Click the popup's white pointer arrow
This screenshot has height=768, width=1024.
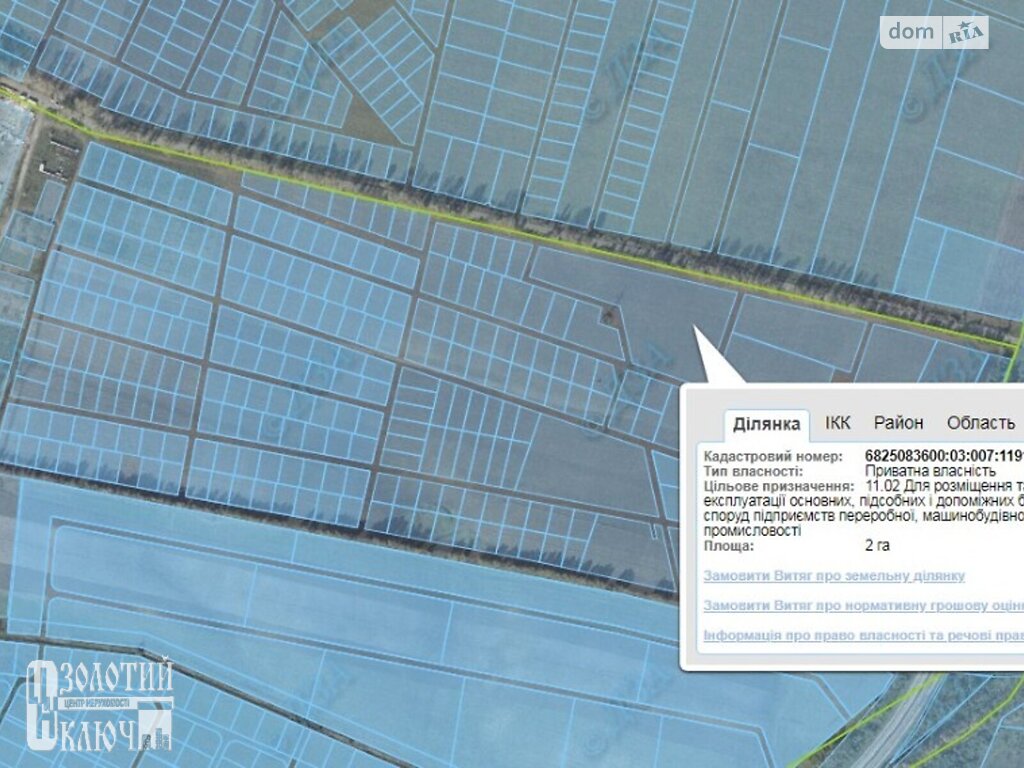[717, 360]
